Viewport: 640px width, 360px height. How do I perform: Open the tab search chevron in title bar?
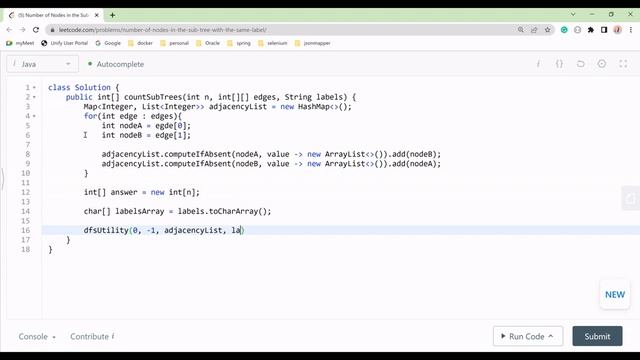573,14
